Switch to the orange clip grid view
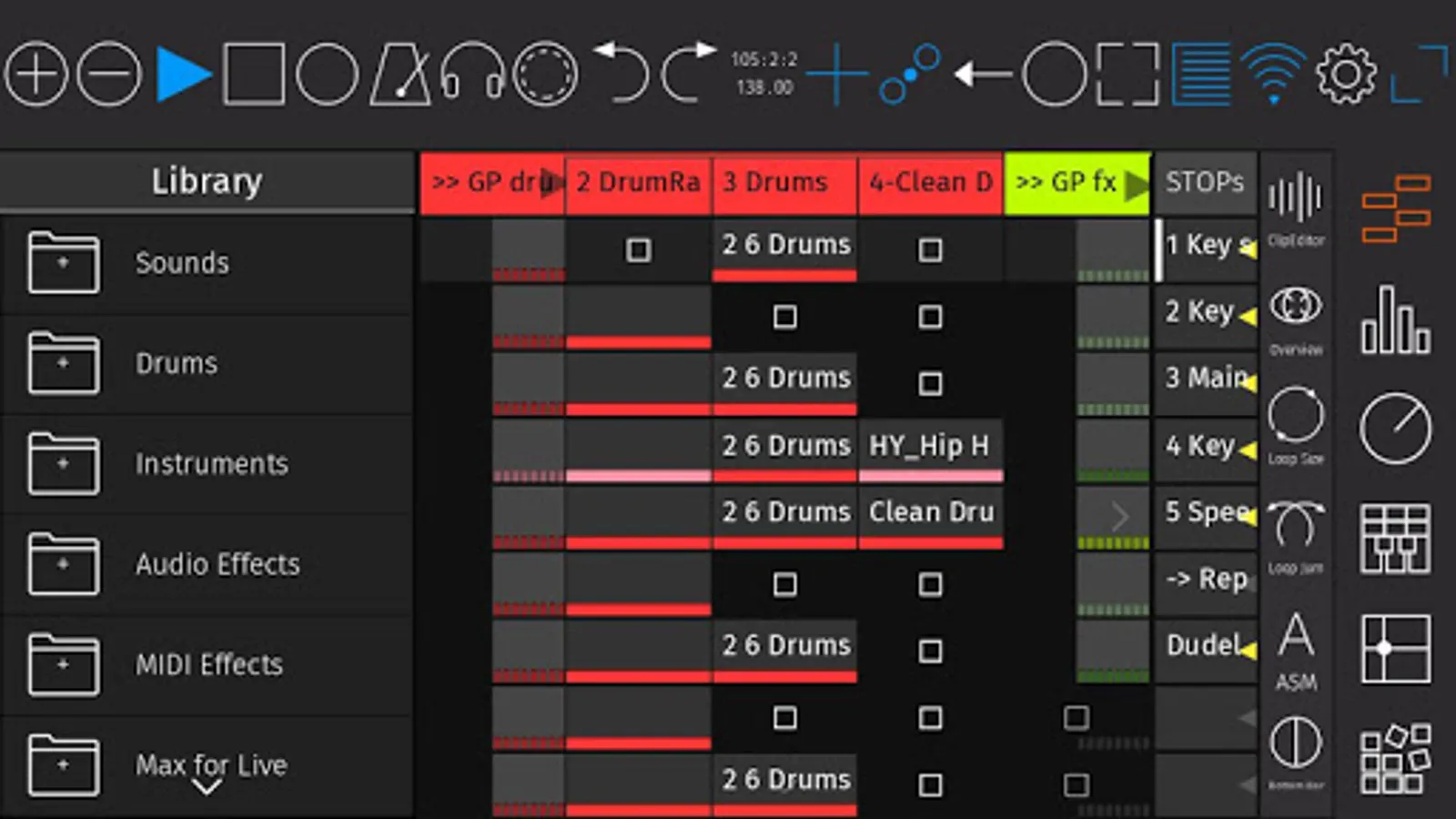 click(x=1396, y=209)
